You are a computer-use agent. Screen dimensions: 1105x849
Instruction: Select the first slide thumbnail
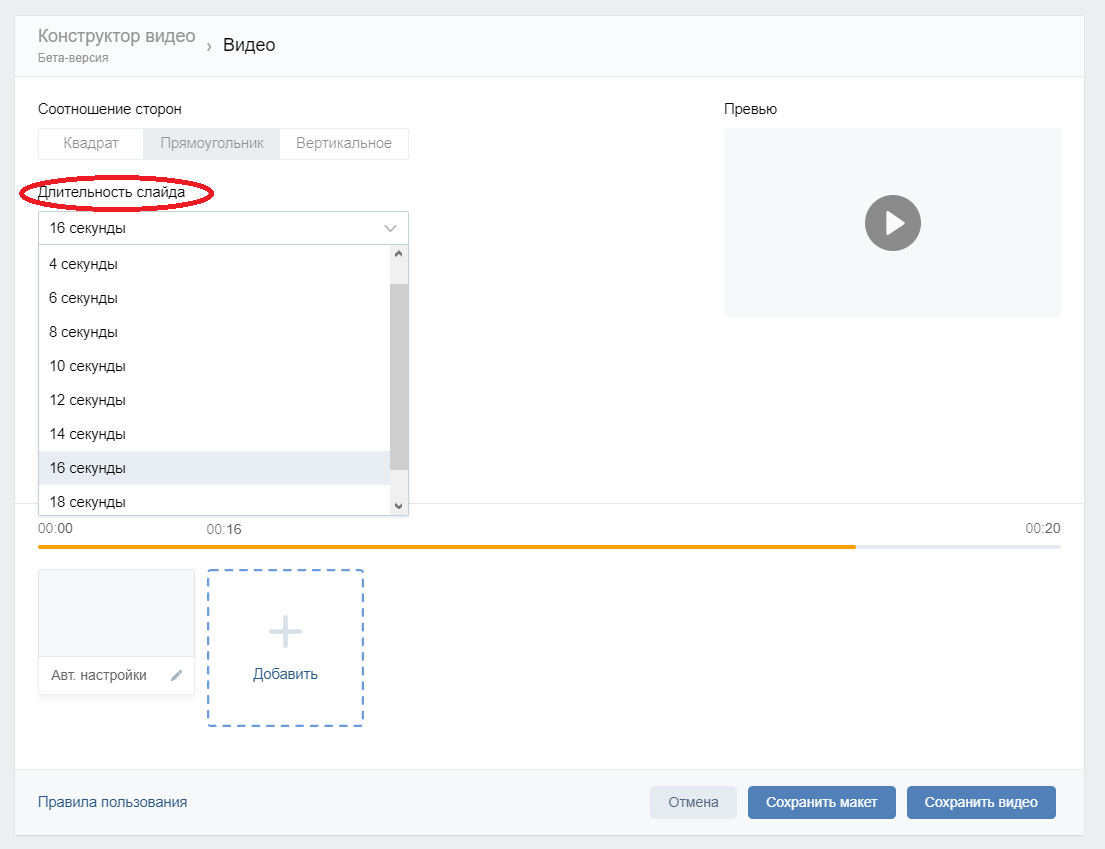click(116, 613)
